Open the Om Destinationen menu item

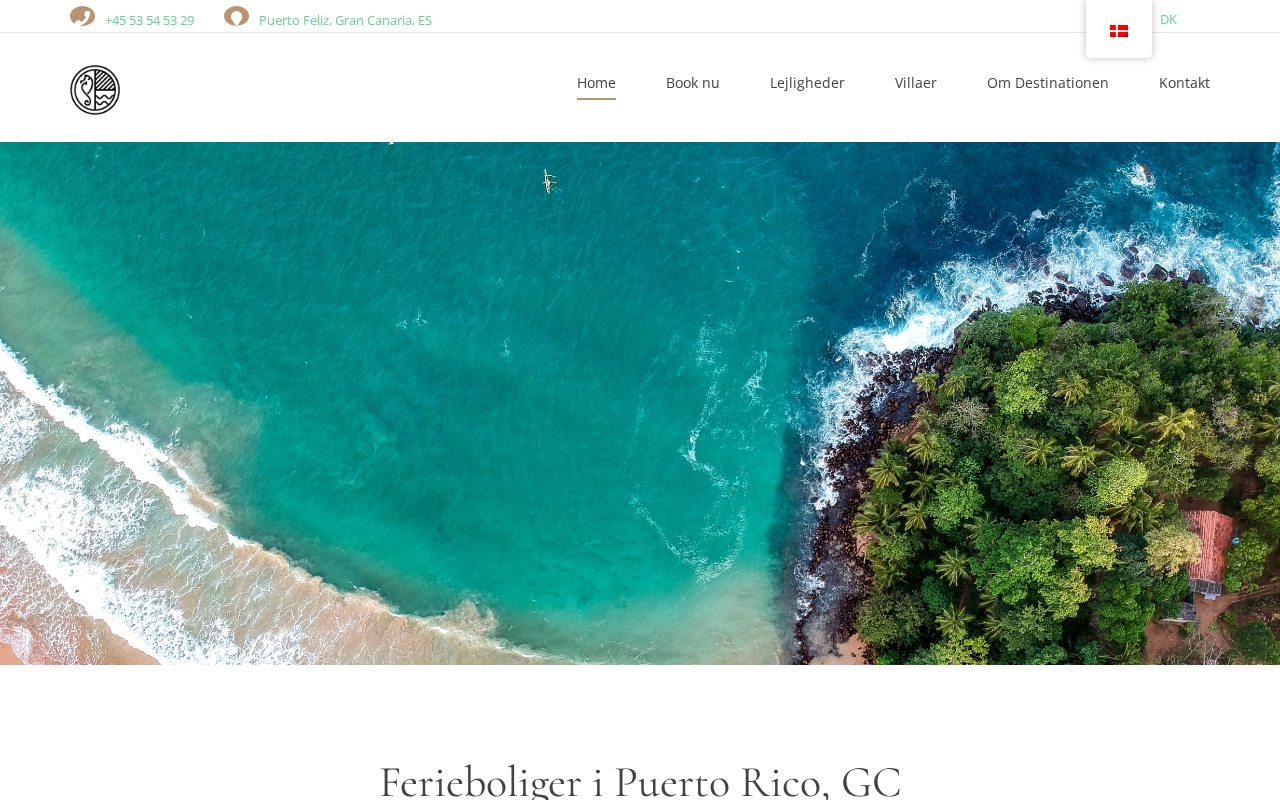1048,83
